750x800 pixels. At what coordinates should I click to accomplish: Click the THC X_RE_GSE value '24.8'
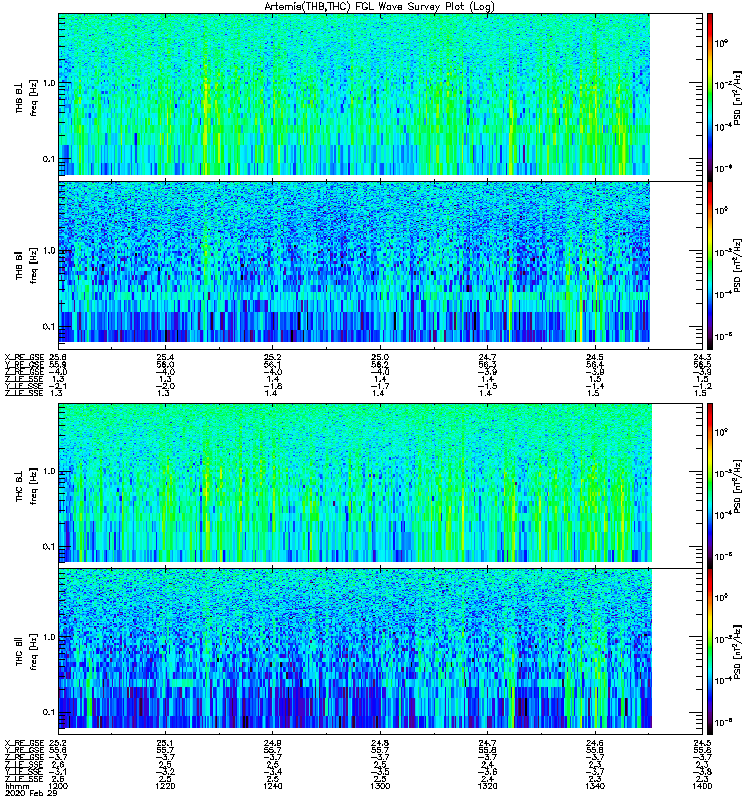[380, 743]
